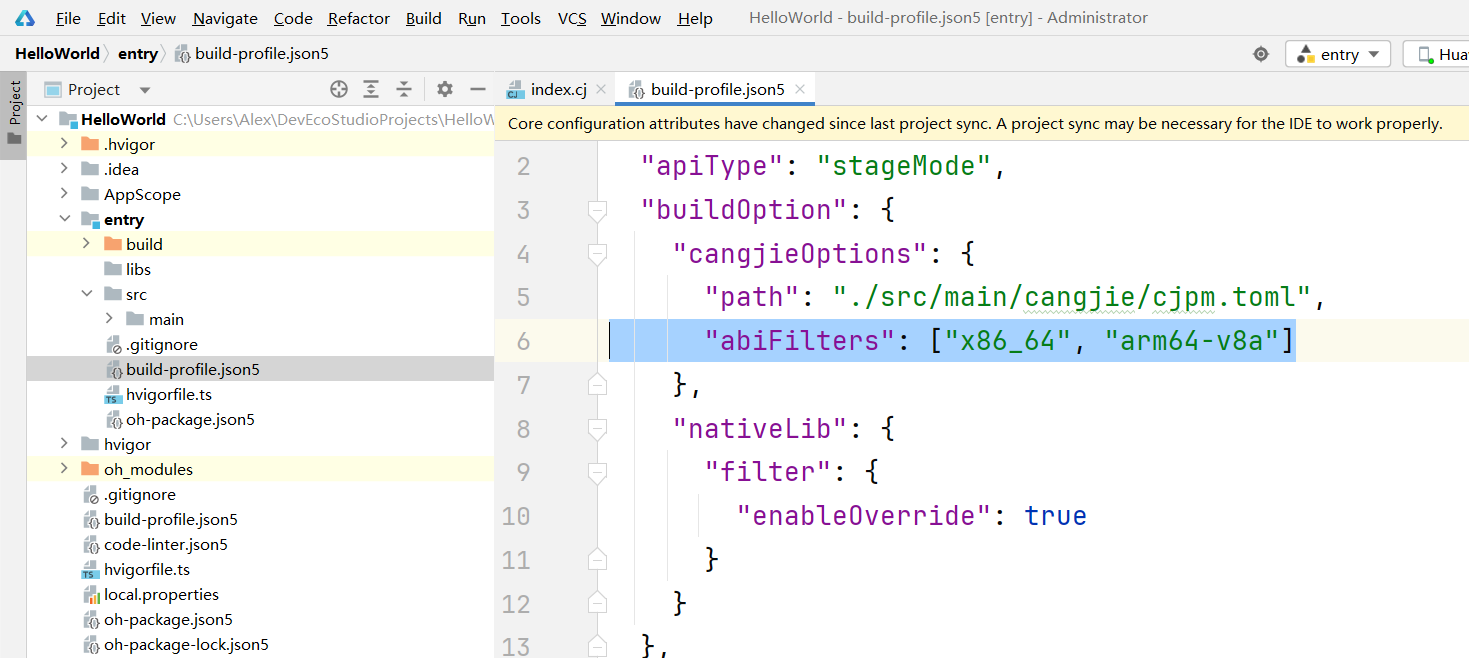Select build-profile.json5 under entry
This screenshot has height=658, width=1469.
tap(192, 369)
